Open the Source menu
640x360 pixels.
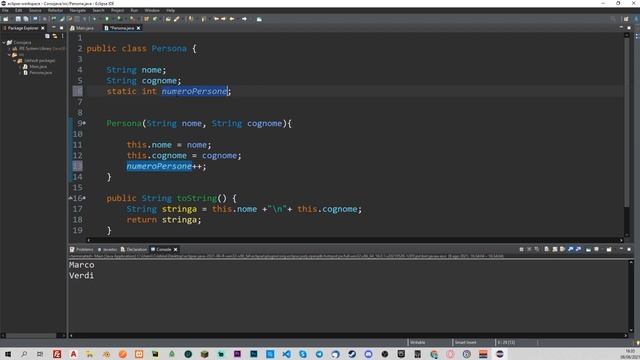[35, 10]
